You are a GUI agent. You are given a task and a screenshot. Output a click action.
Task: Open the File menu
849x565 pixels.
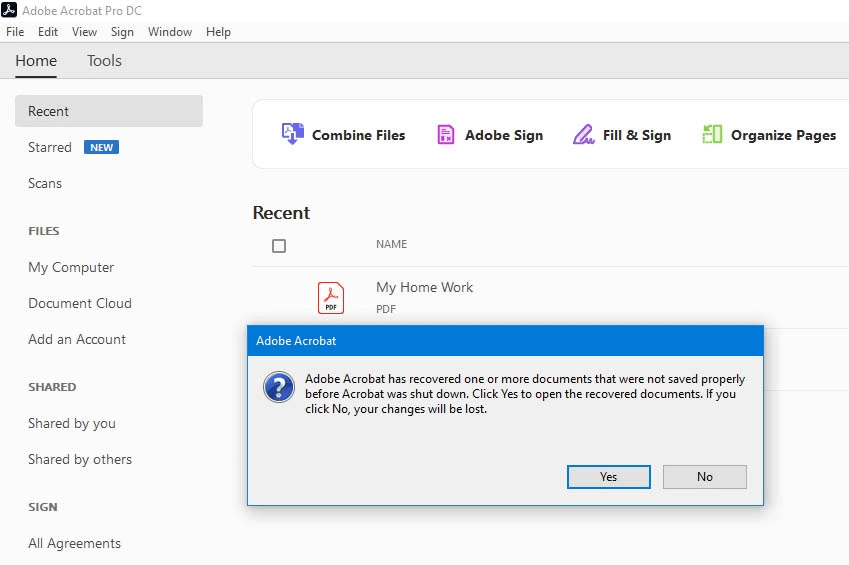(15, 32)
